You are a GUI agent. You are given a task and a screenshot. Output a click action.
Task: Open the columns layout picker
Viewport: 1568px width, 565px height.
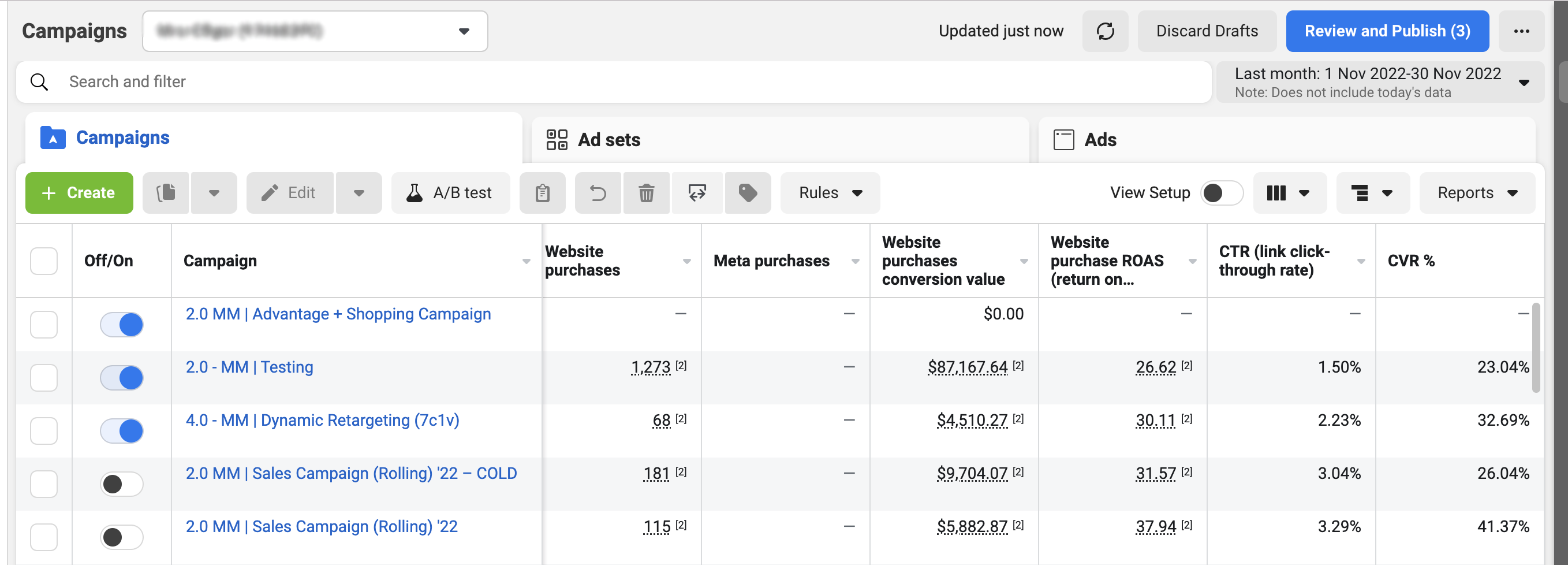pyautogui.click(x=1289, y=193)
